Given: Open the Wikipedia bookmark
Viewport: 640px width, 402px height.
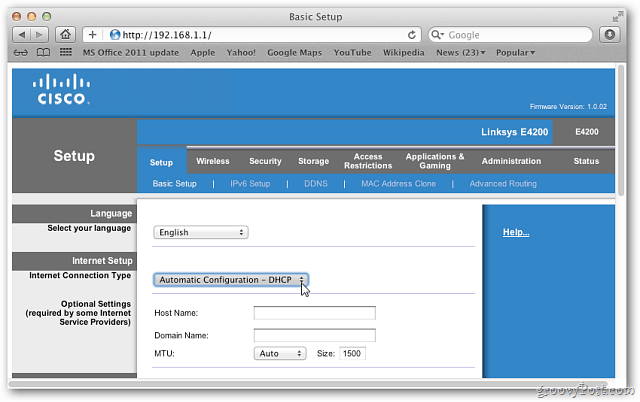Looking at the screenshot, I should click(x=403, y=53).
